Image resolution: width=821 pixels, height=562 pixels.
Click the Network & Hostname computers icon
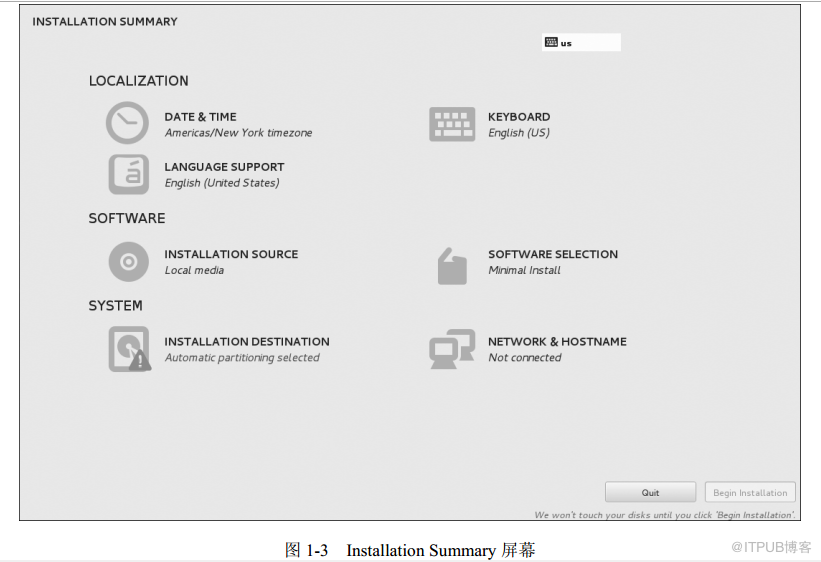click(x=452, y=349)
